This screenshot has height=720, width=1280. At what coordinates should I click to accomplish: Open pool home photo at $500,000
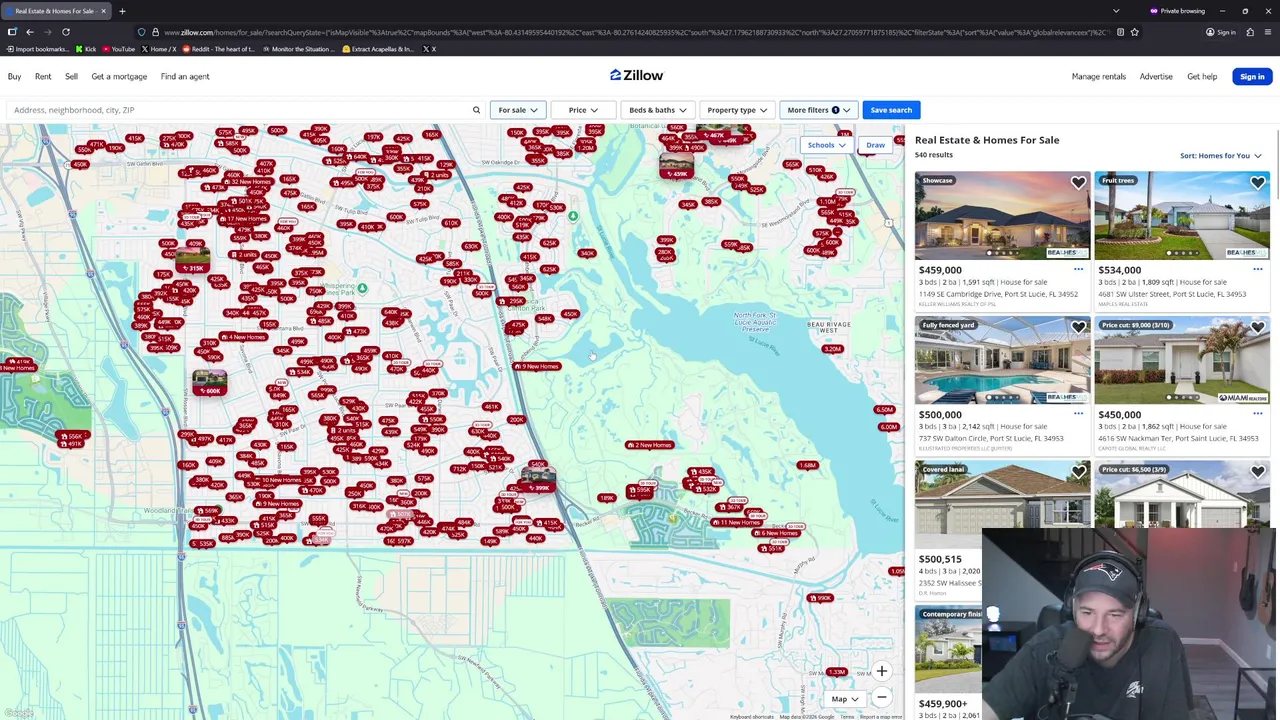pos(1002,360)
